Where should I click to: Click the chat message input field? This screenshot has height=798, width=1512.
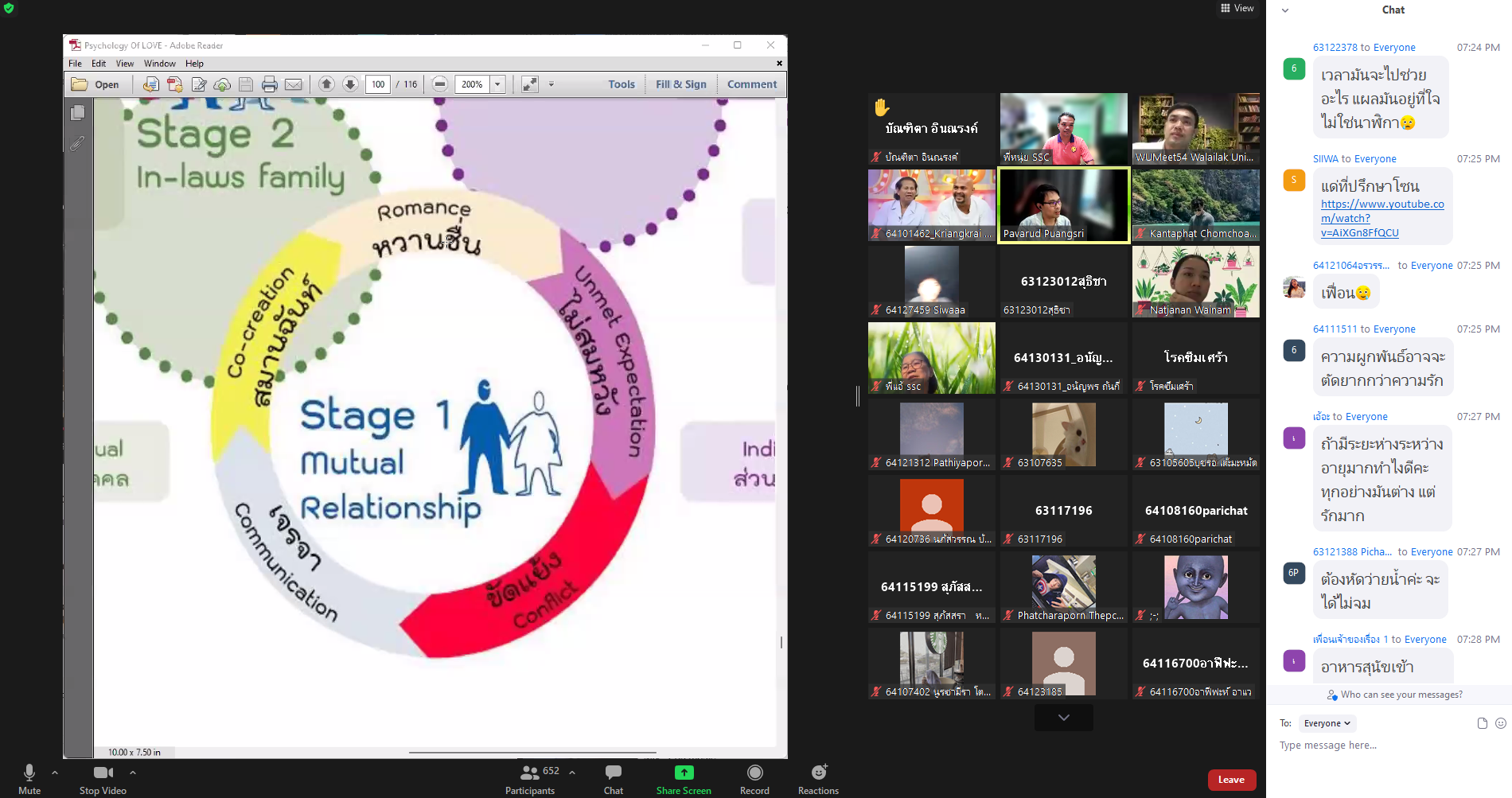(1385, 745)
